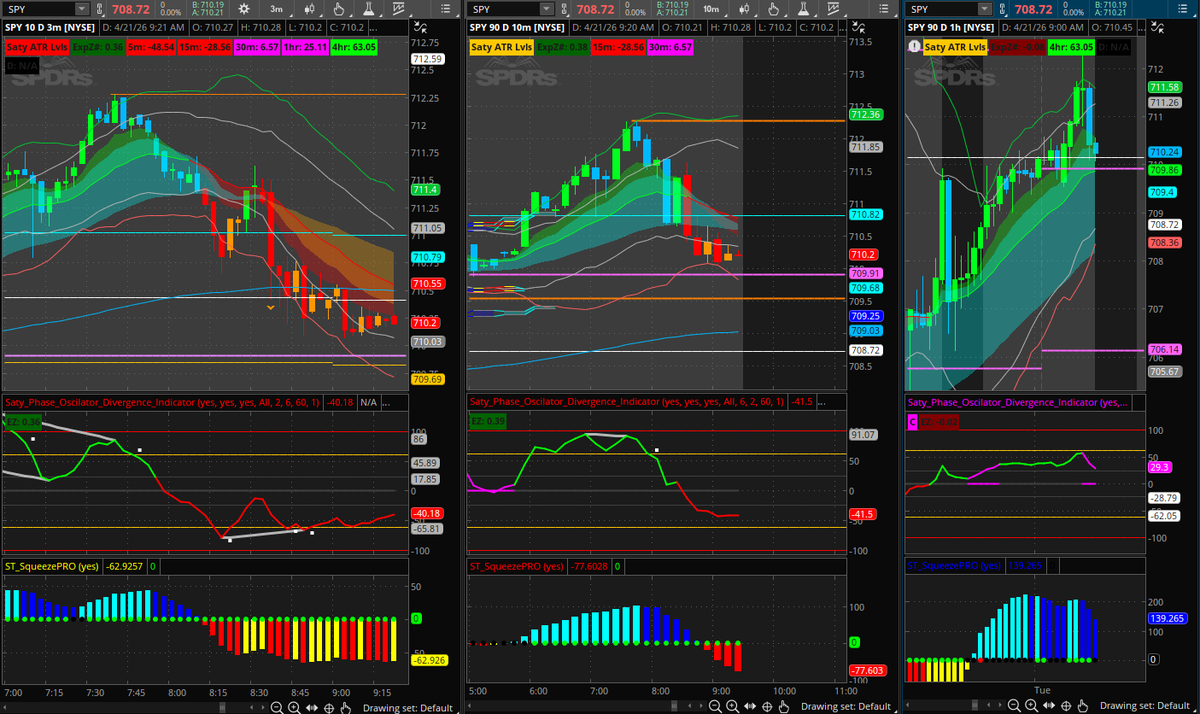Screen dimensions: 1200x714
Task: Toggle auto-fit arrows below the 10m chart
Action: [750, 706]
